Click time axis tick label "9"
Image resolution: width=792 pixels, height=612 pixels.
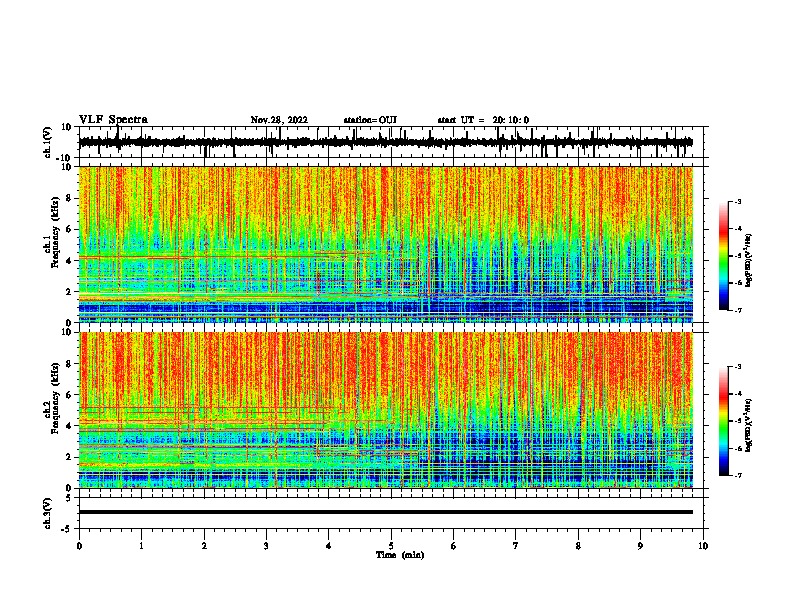(x=640, y=546)
